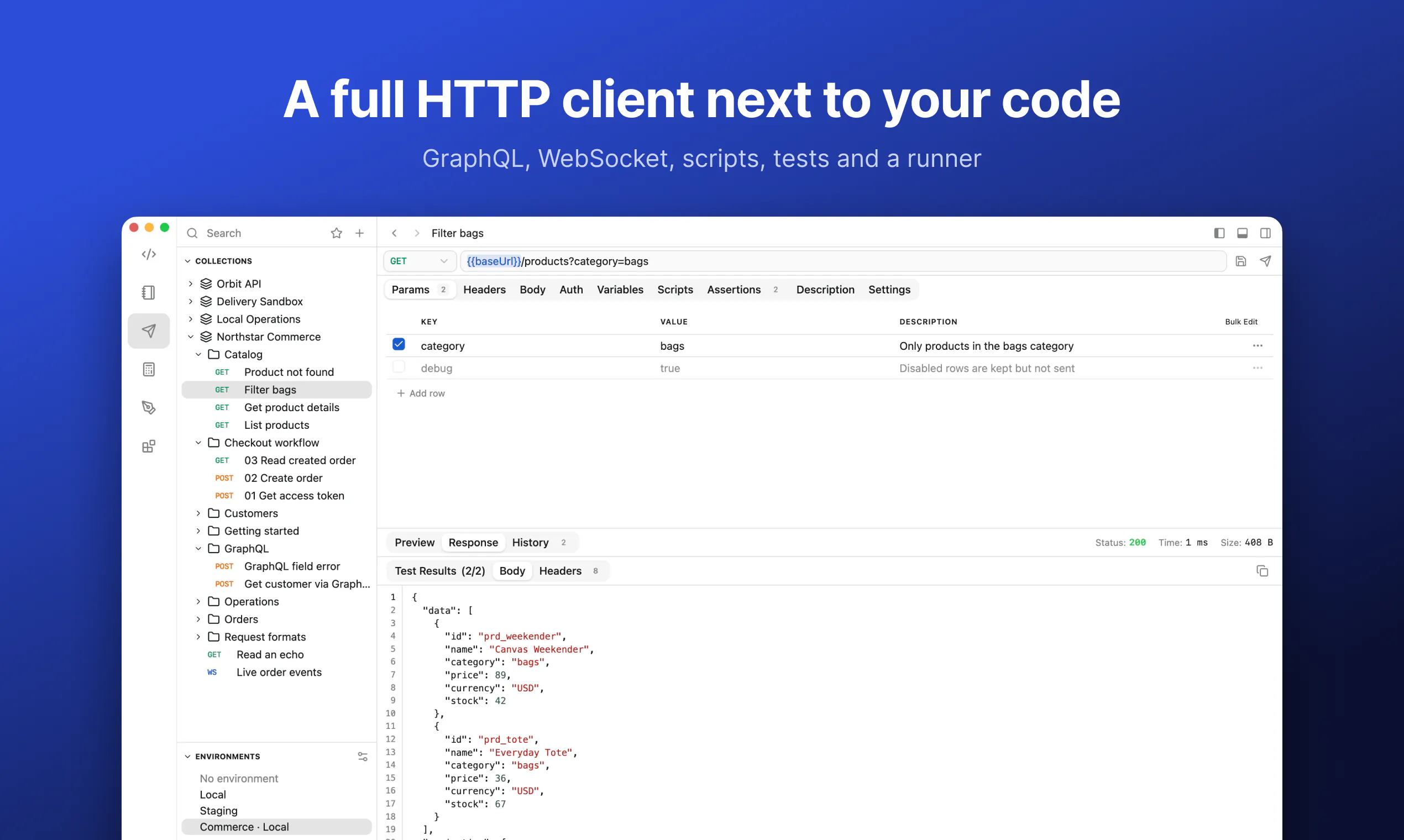Enable the debug parameter checkbox
Image resolution: width=1404 pixels, height=840 pixels.
click(x=399, y=367)
